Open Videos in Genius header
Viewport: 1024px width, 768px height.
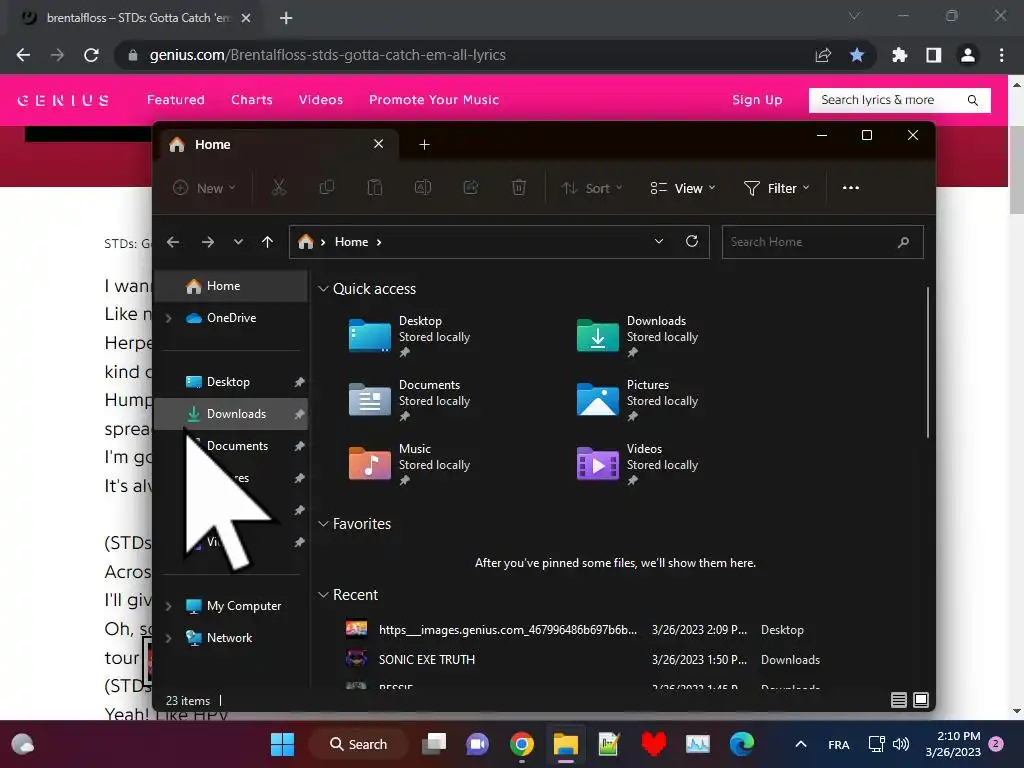pyautogui.click(x=321, y=100)
